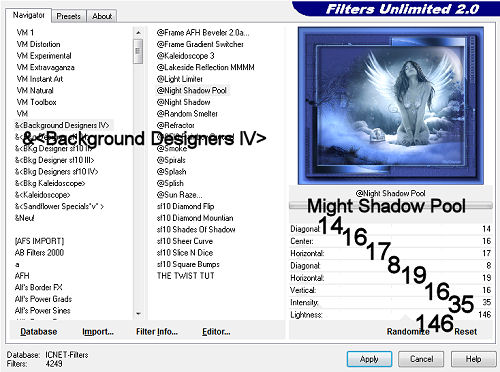Reset the filter settings
Image resolution: width=500 pixels, height=372 pixels.
[465, 332]
